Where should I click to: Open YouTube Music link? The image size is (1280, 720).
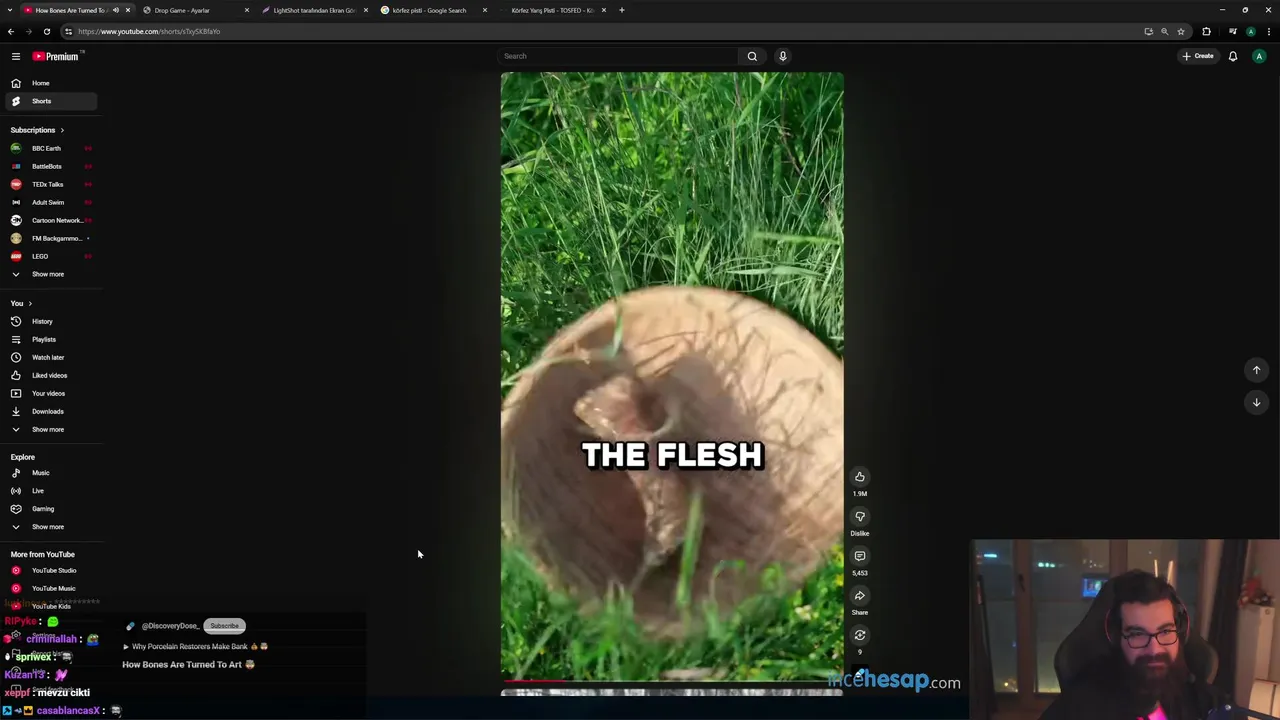49,588
